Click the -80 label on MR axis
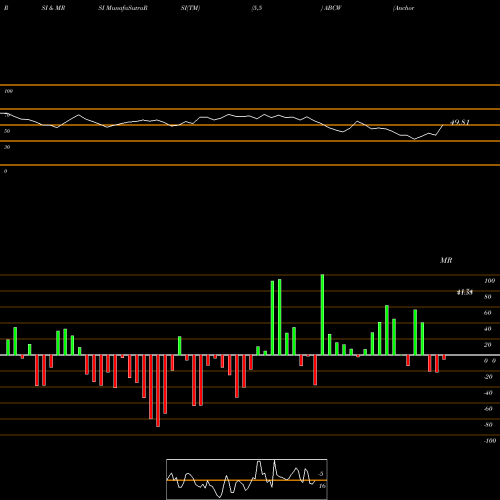The width and height of the screenshot is (500, 500). point(488,425)
